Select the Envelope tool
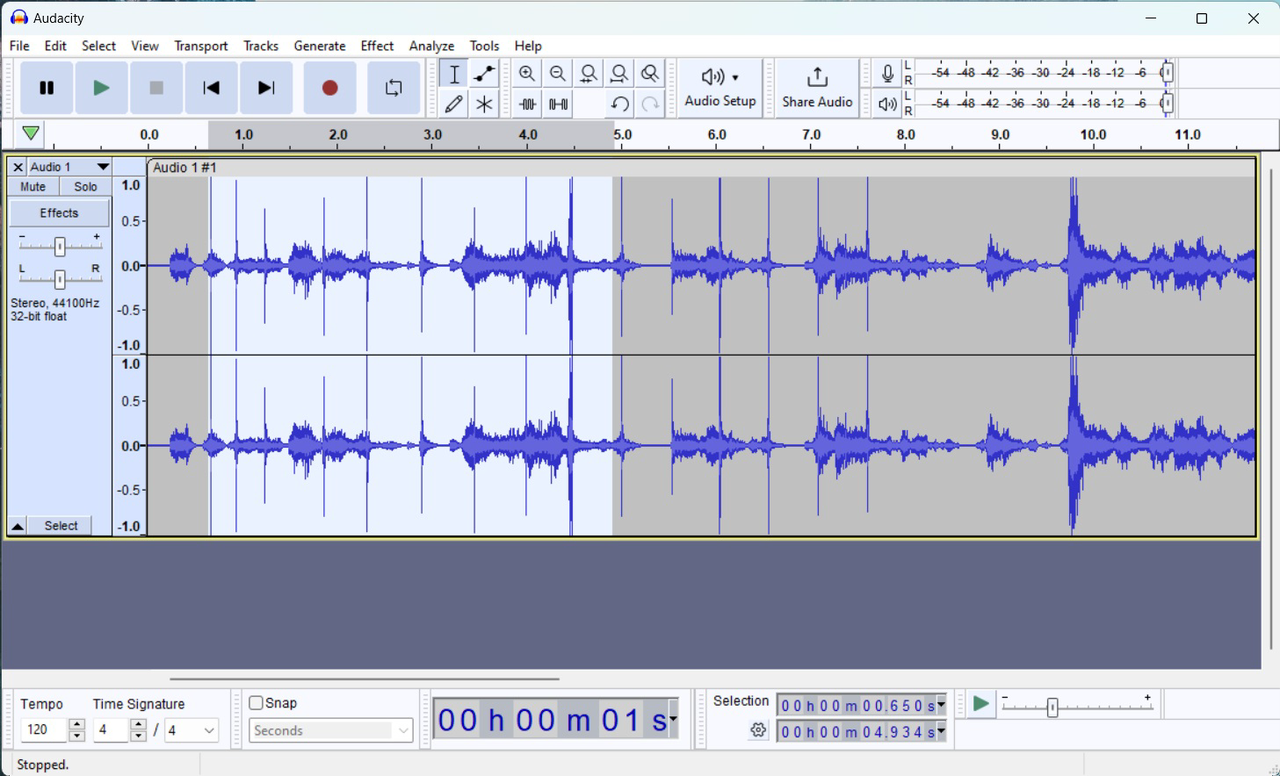 click(484, 73)
